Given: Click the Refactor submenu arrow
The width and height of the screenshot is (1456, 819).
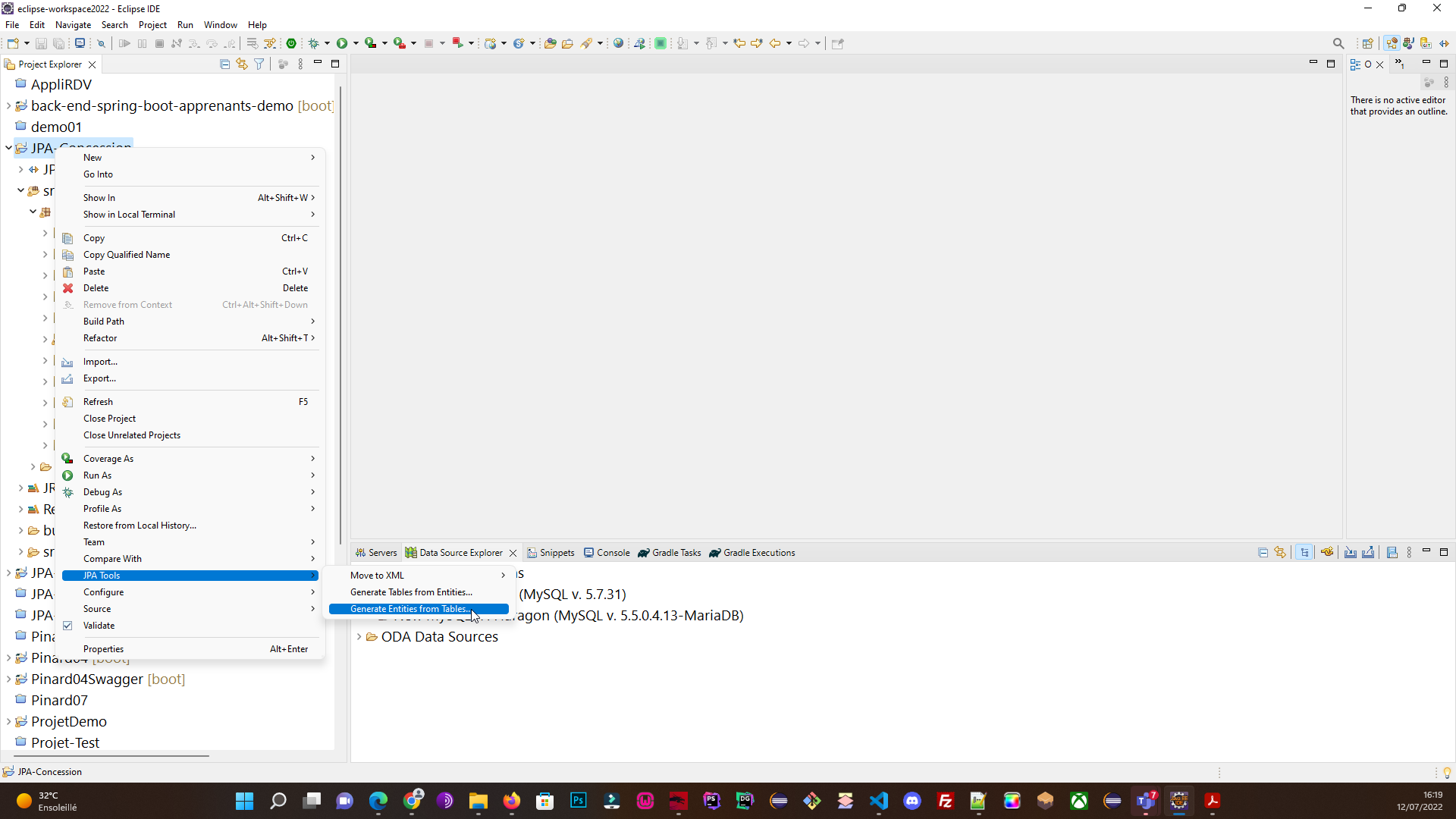Looking at the screenshot, I should click(313, 338).
